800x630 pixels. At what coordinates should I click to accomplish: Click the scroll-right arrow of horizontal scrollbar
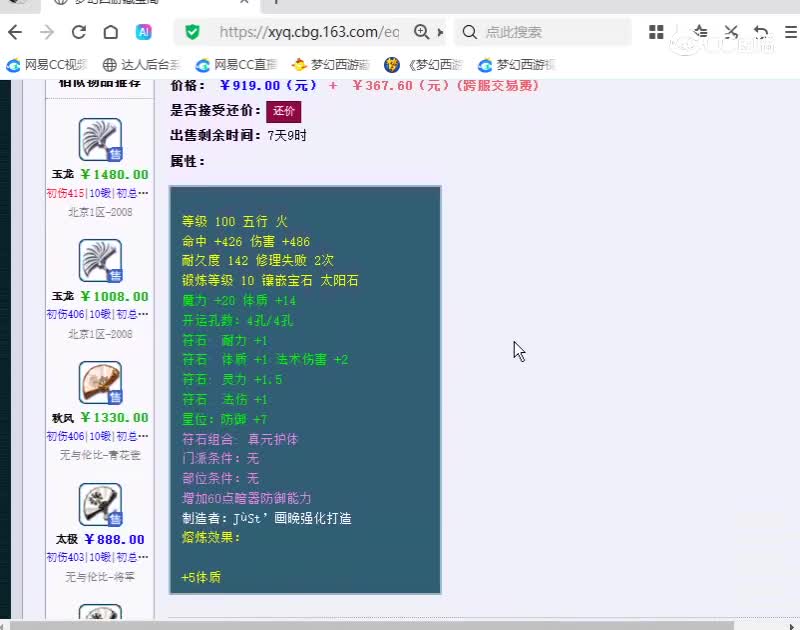point(792,625)
